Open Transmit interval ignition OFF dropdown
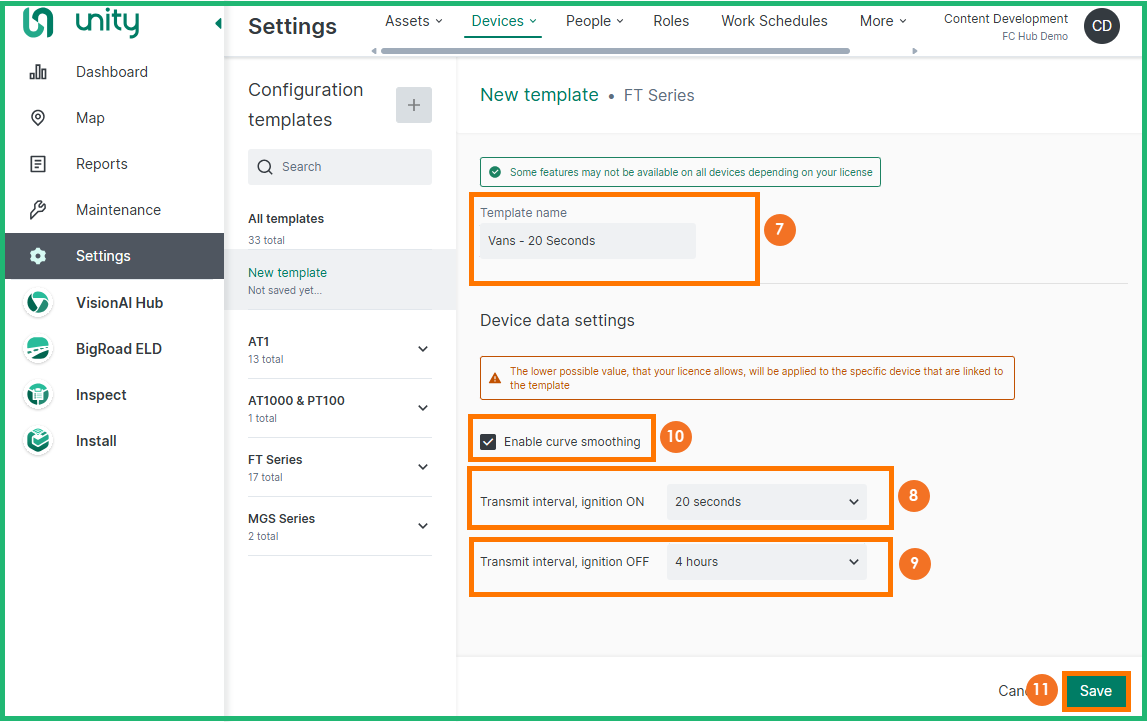This screenshot has height=722, width=1147. coord(766,562)
